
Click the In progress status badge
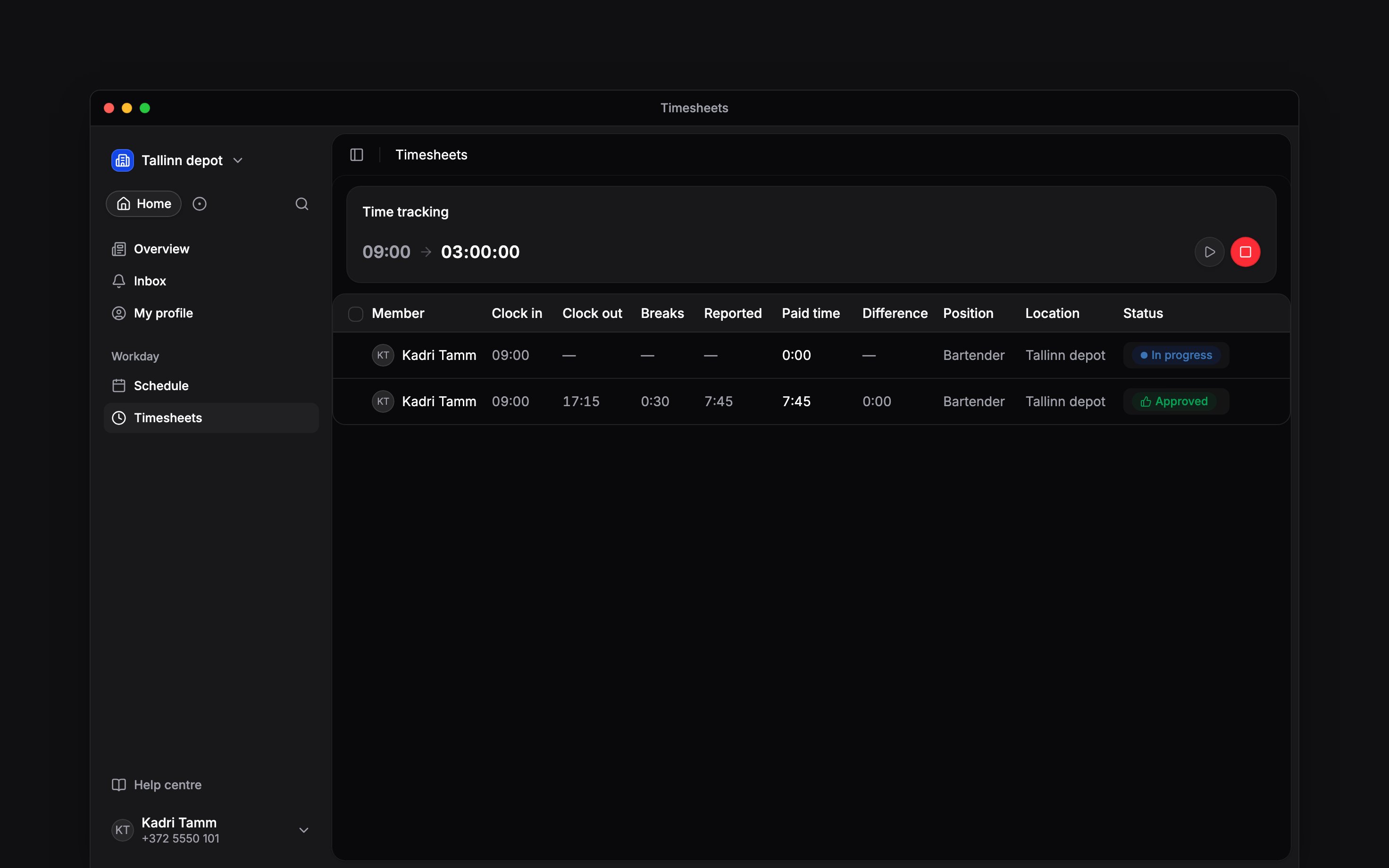point(1176,355)
